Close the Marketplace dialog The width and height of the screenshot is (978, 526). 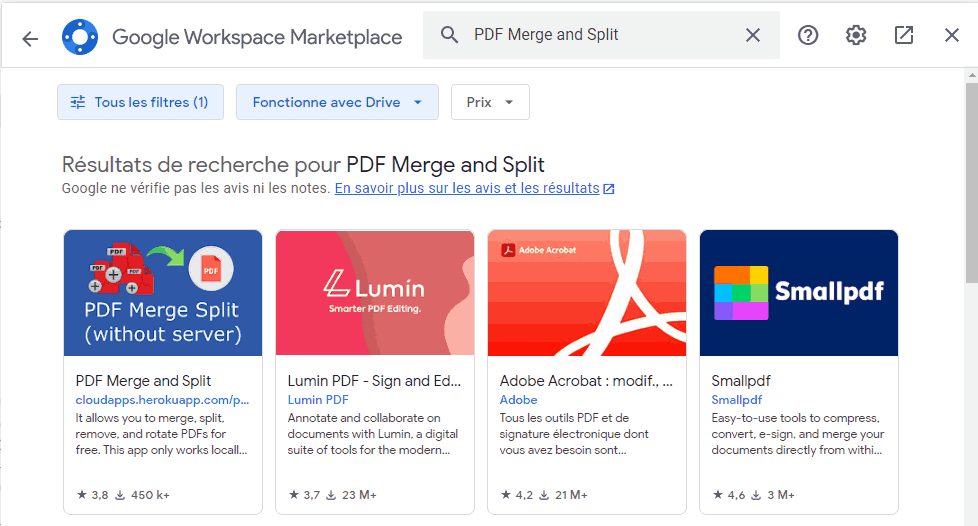(951, 35)
